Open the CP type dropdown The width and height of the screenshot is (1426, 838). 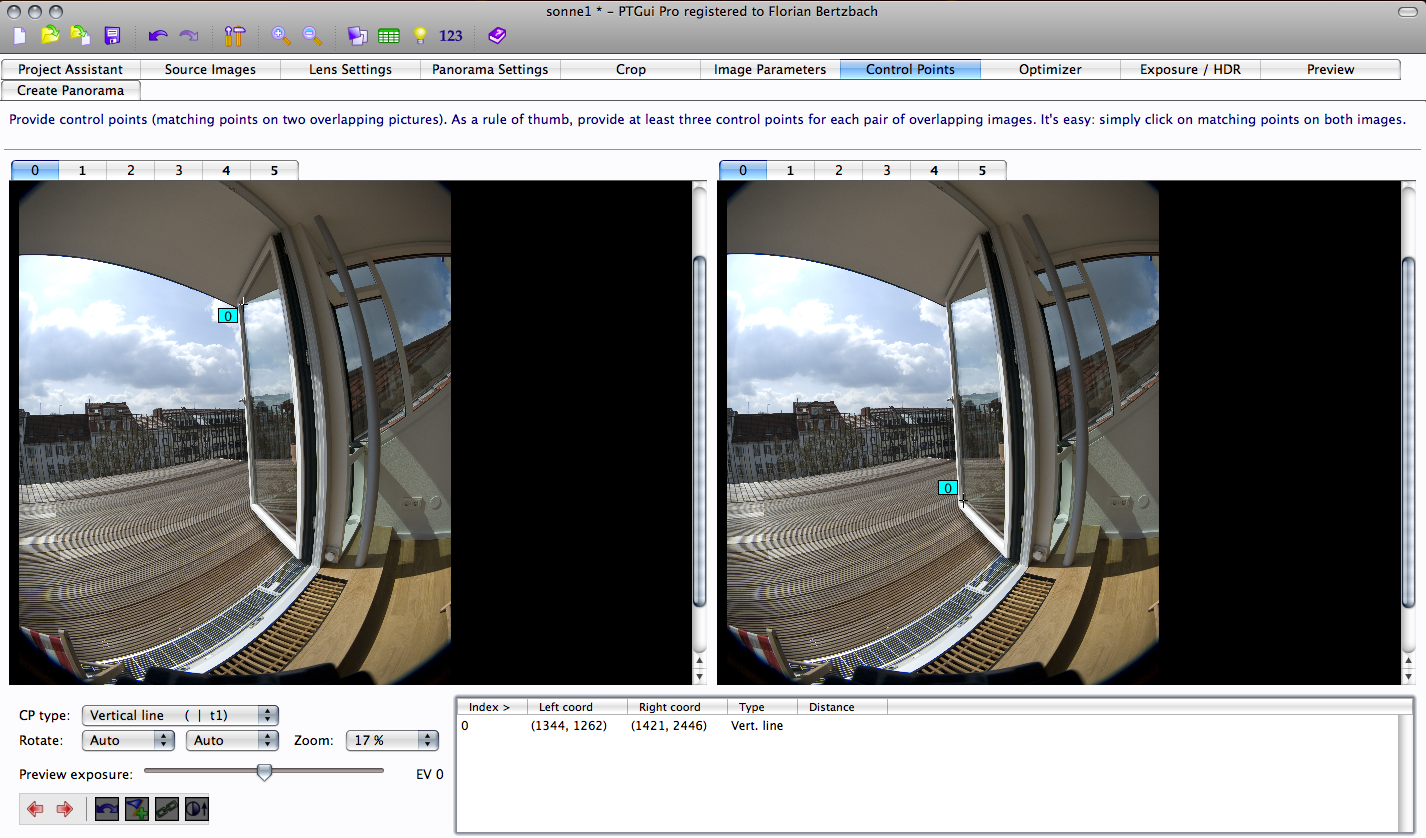pyautogui.click(x=180, y=715)
